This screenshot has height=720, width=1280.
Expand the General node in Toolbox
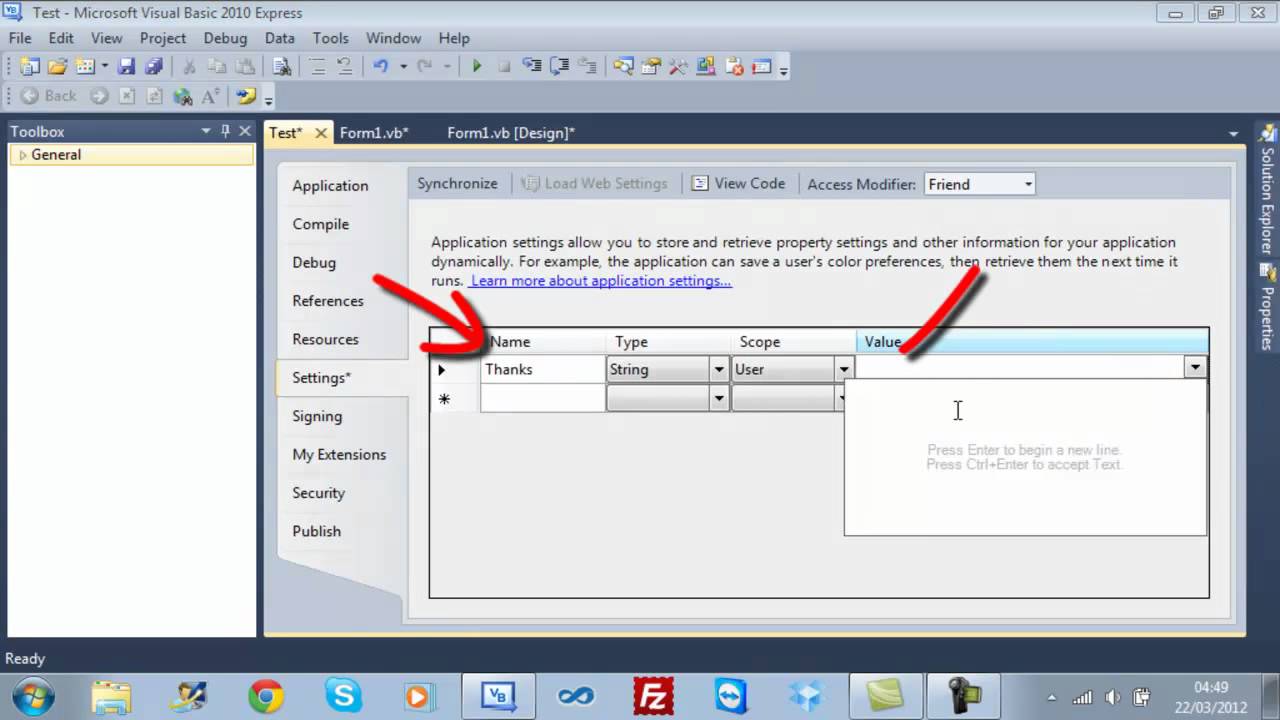(22, 155)
